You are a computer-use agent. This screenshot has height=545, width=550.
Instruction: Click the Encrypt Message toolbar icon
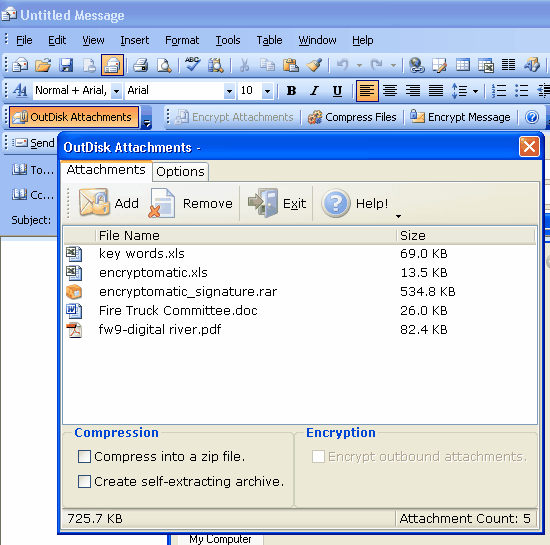(x=417, y=116)
